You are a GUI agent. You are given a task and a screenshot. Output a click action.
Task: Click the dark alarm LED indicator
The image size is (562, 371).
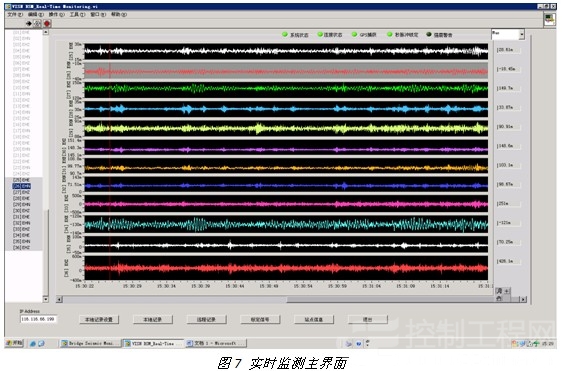coord(429,34)
